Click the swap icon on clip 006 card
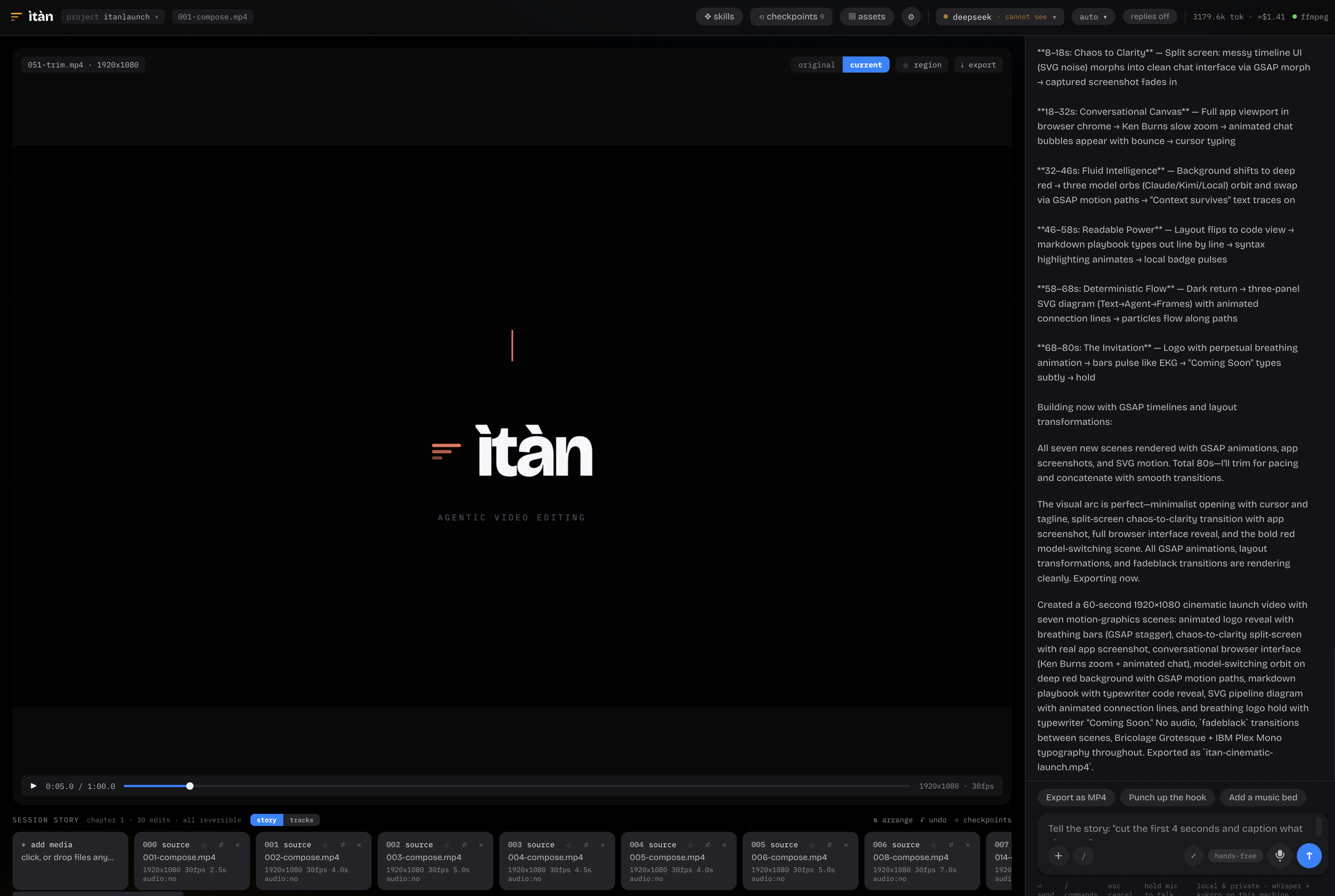 click(x=951, y=845)
